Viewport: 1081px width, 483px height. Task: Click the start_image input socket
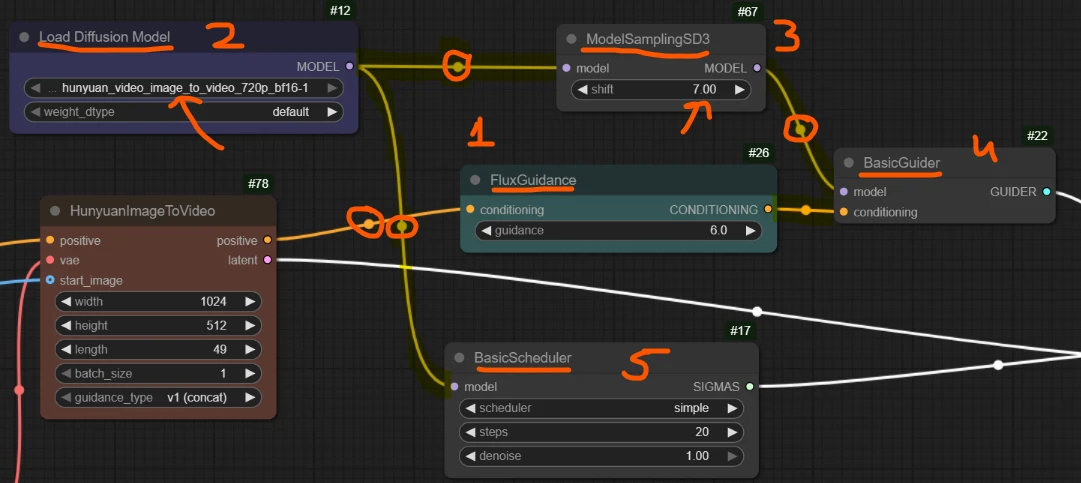[50, 280]
